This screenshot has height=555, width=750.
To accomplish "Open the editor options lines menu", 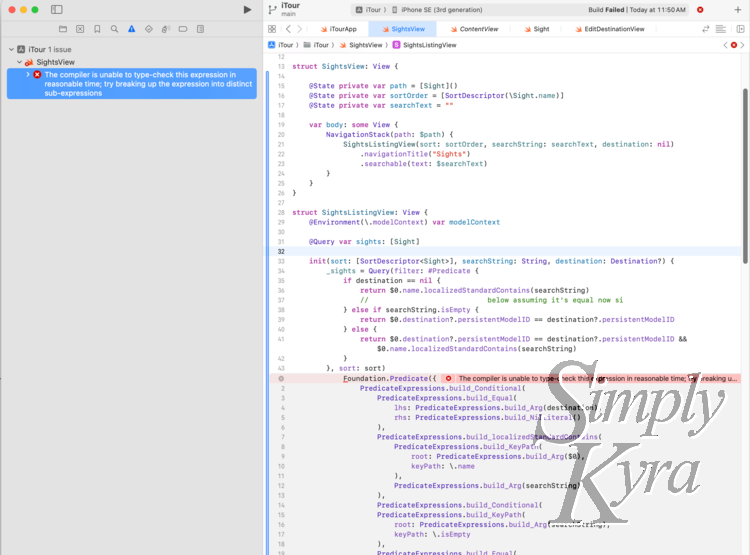I will (x=720, y=29).
